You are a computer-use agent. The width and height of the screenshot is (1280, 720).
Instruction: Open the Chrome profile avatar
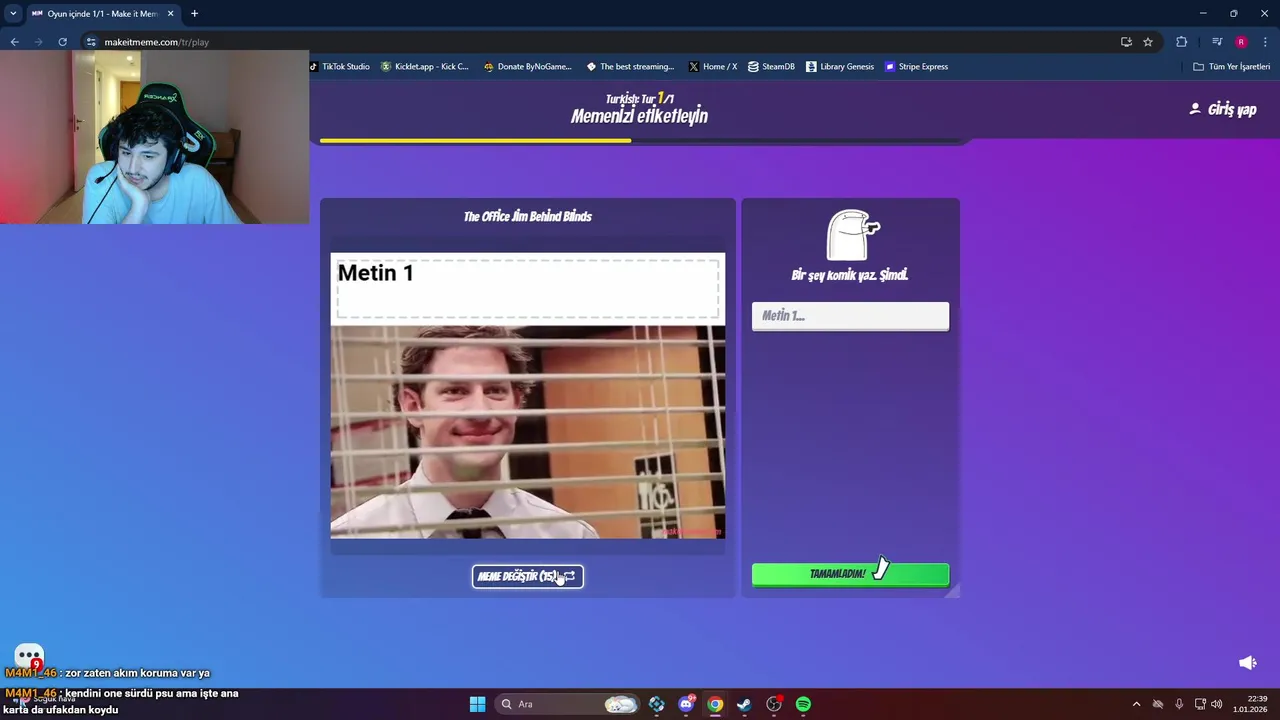click(x=1241, y=42)
